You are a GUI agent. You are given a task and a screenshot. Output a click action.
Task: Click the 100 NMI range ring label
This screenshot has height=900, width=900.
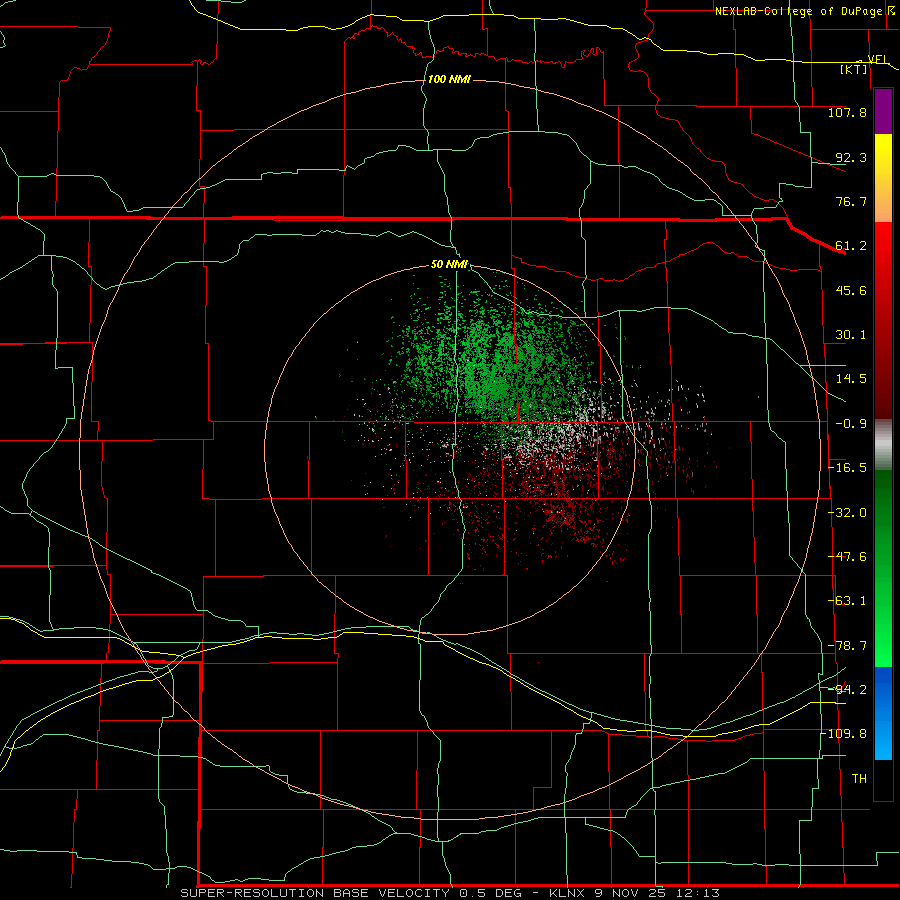(x=449, y=79)
